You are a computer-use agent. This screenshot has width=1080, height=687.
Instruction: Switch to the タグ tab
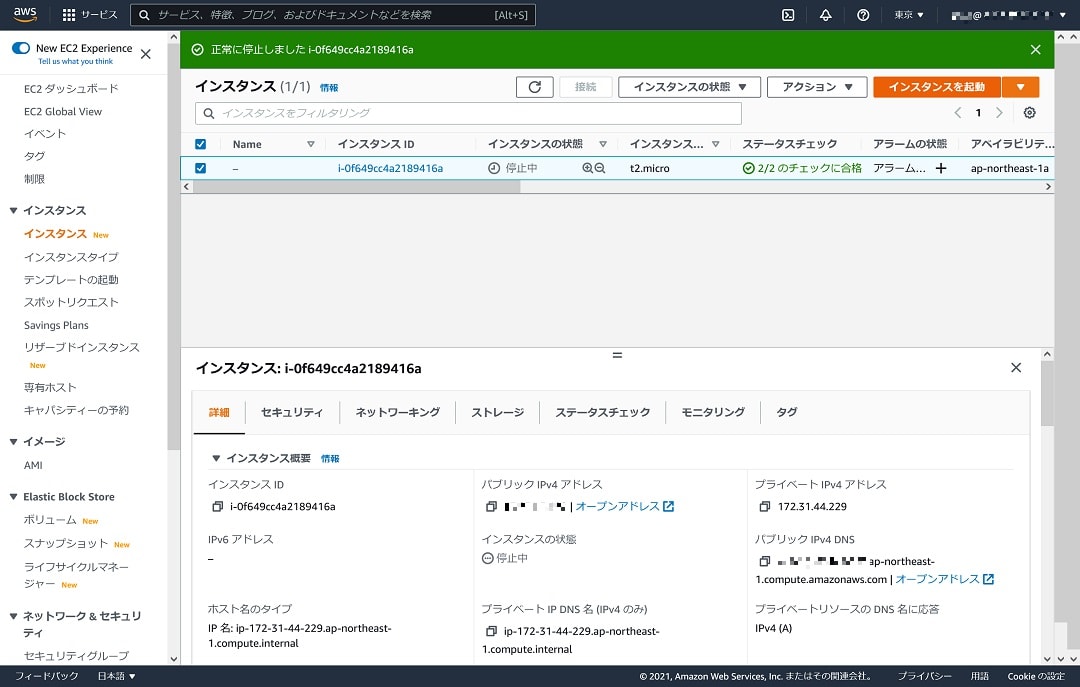tap(787, 412)
